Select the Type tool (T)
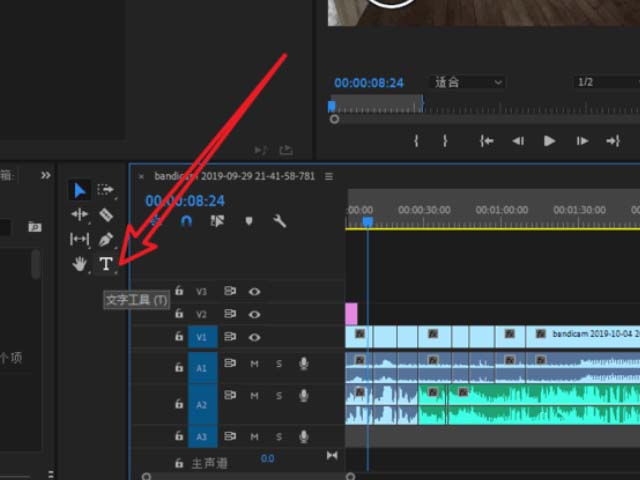This screenshot has height=480, width=640. 106,264
